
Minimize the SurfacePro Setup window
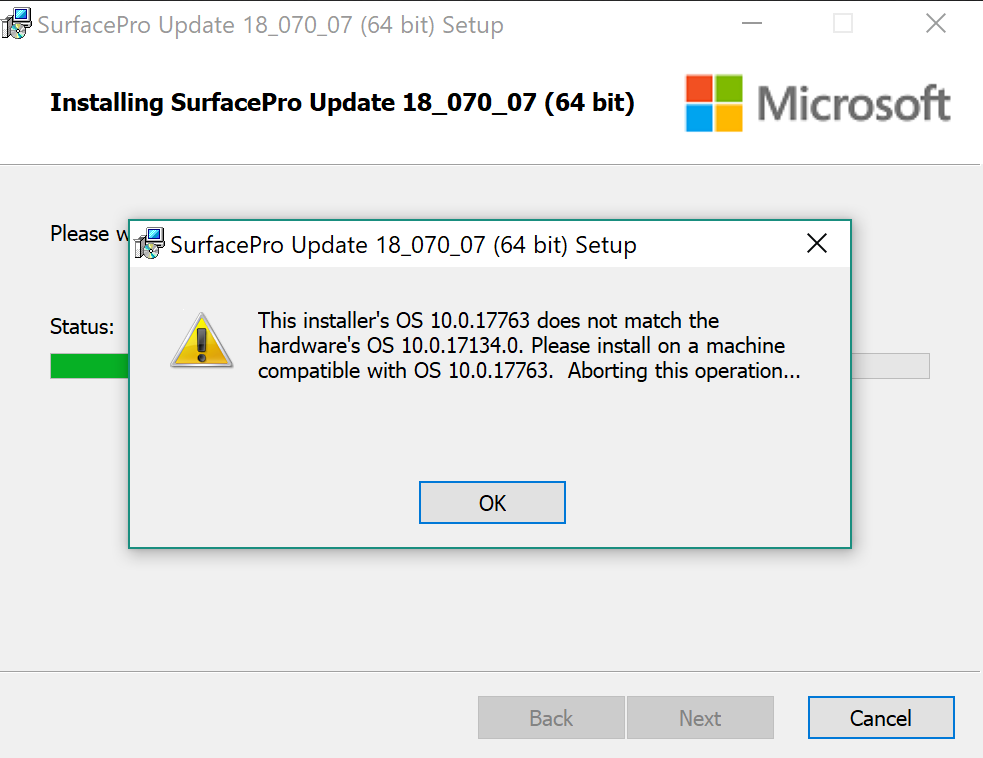point(752,23)
